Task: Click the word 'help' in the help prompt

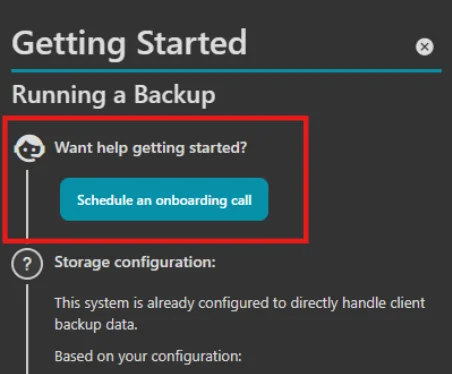Action: coord(112,148)
